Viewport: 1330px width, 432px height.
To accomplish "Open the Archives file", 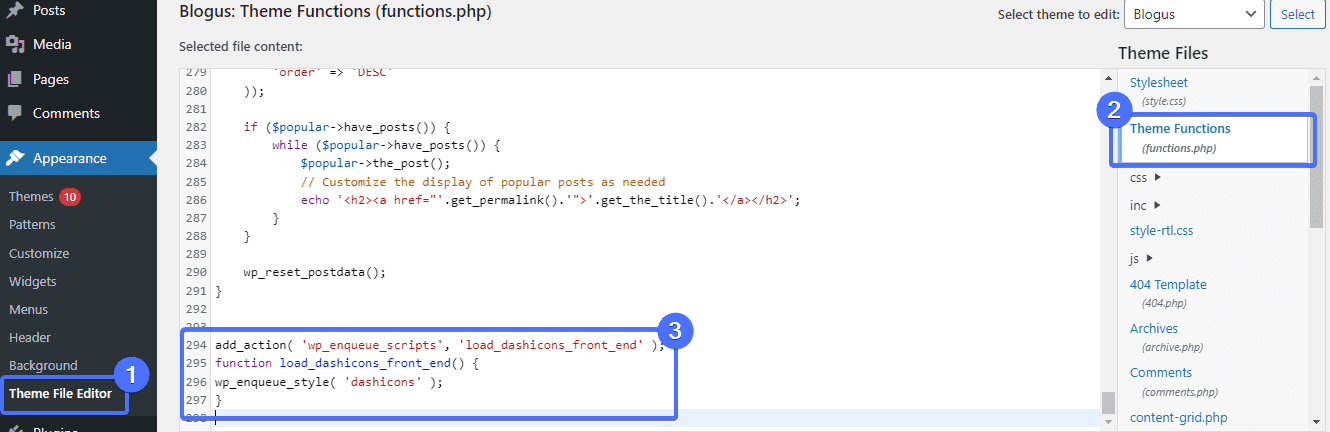I will (x=1154, y=328).
